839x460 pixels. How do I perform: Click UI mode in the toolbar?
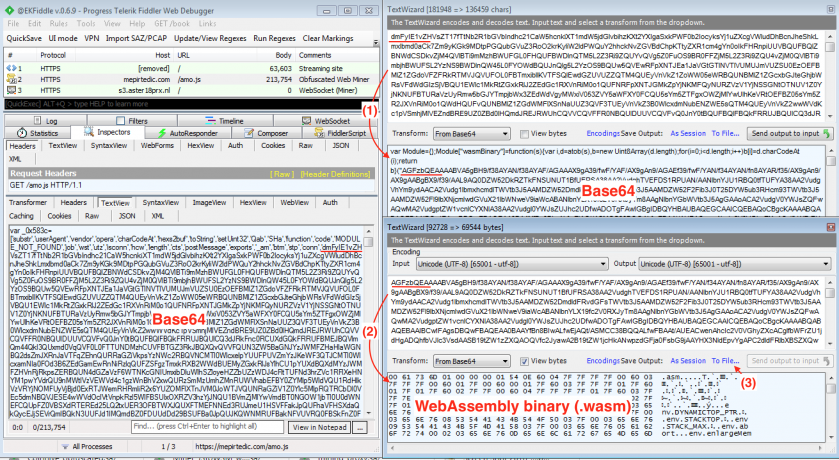[x=63, y=39]
